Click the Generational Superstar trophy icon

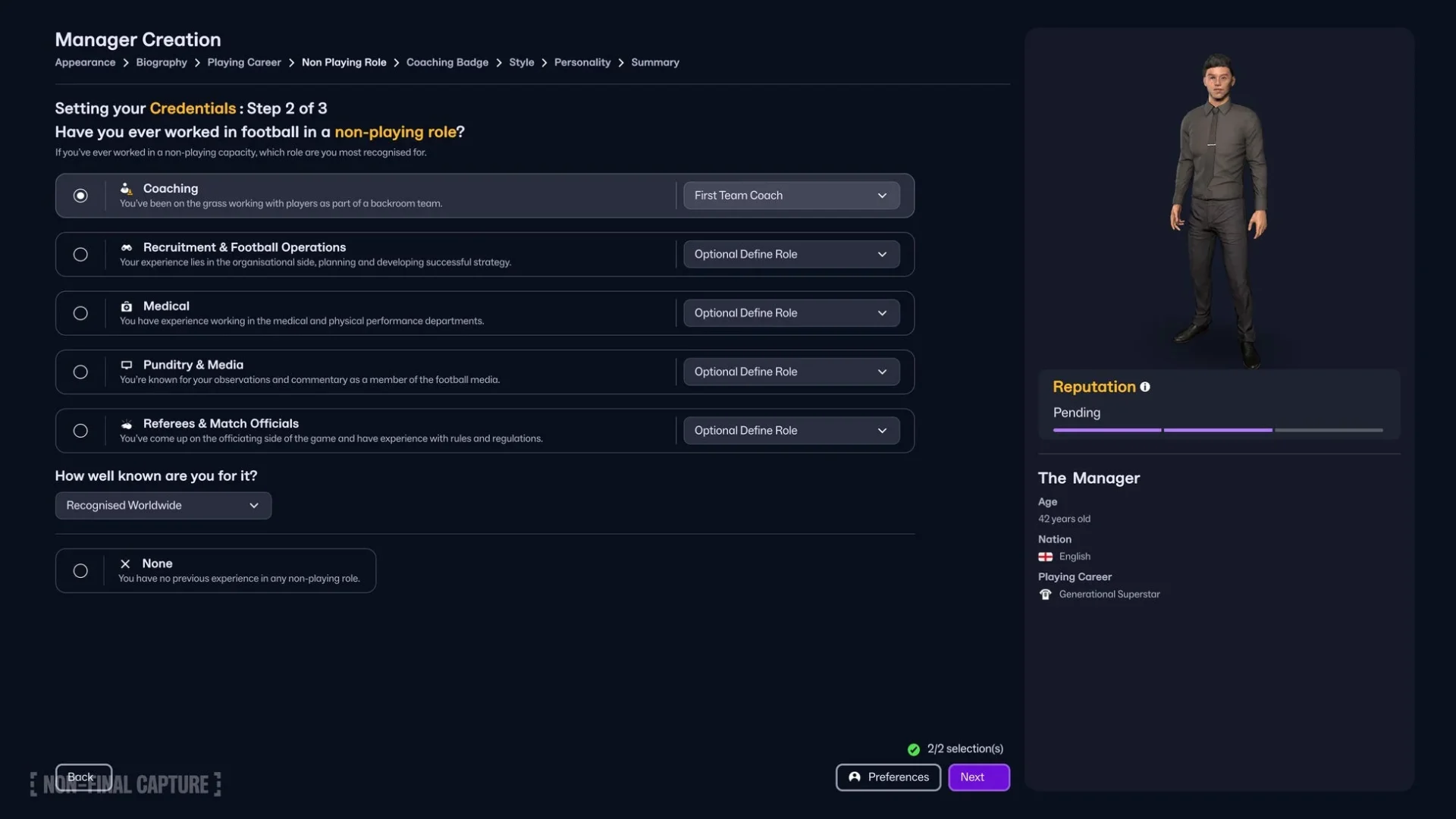click(1045, 594)
